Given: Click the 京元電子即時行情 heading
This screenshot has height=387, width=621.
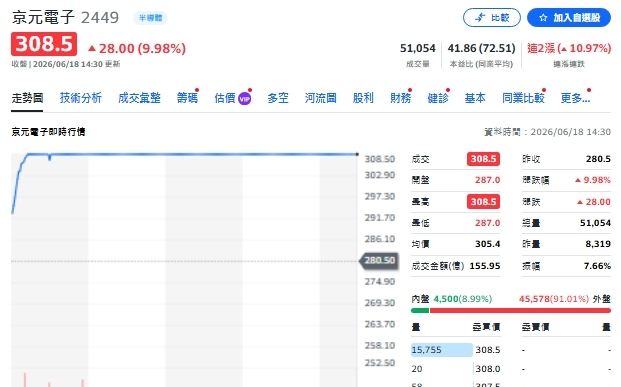Looking at the screenshot, I should click(48, 132).
